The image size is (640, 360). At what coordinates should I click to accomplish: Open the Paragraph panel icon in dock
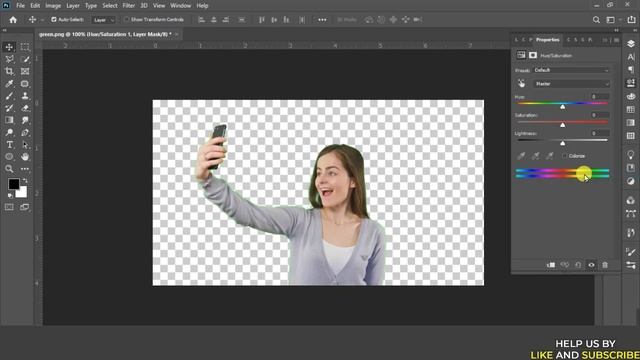pos(631,70)
